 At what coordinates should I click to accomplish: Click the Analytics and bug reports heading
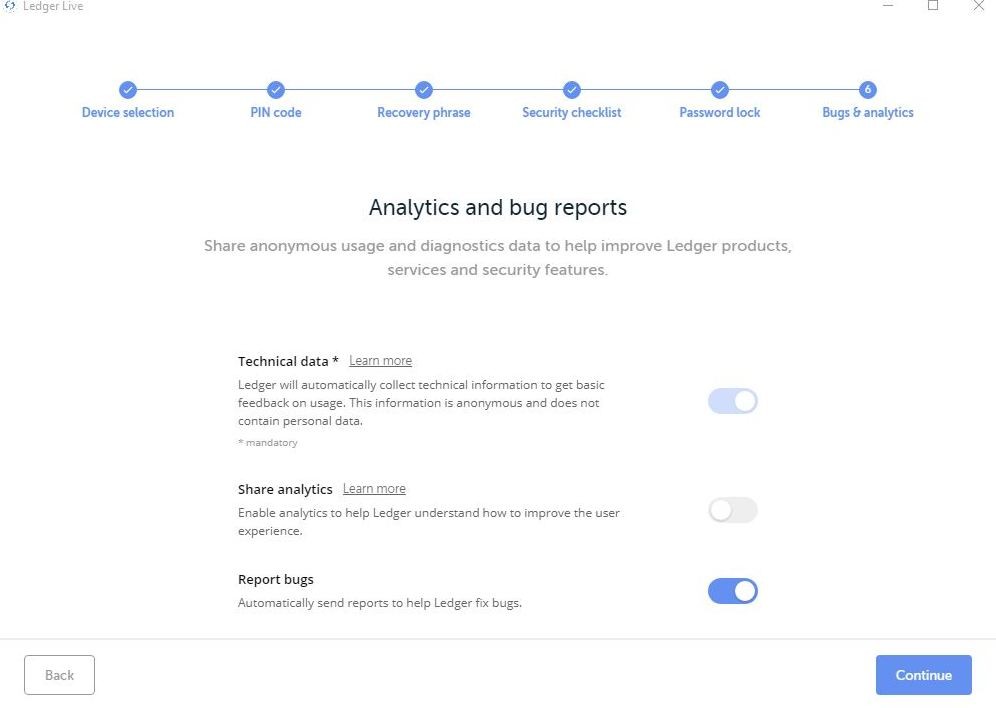(x=498, y=208)
